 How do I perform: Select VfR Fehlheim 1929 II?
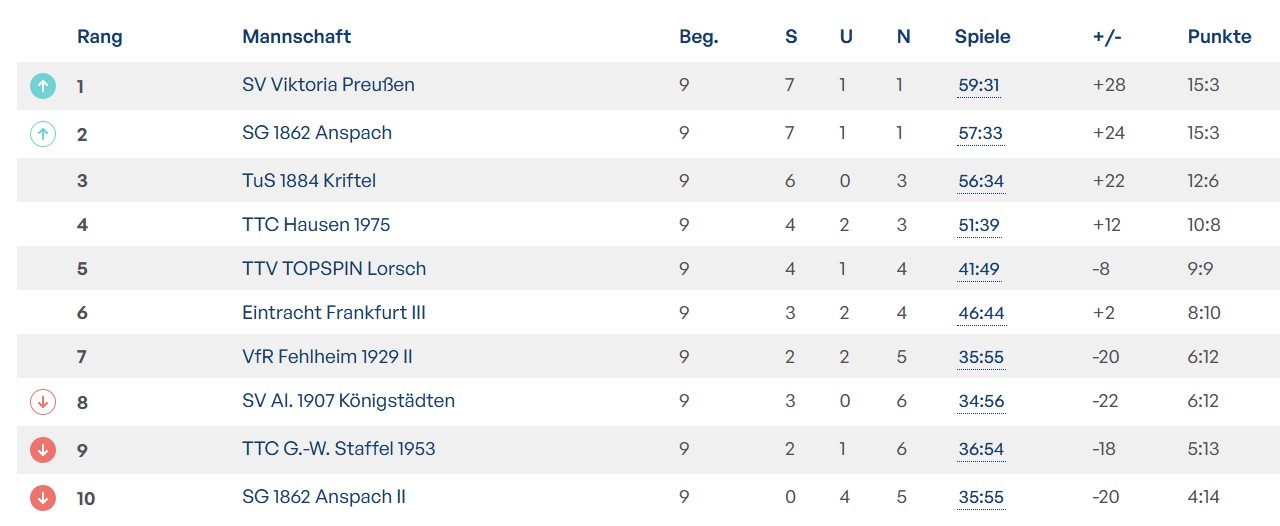[x=327, y=357]
